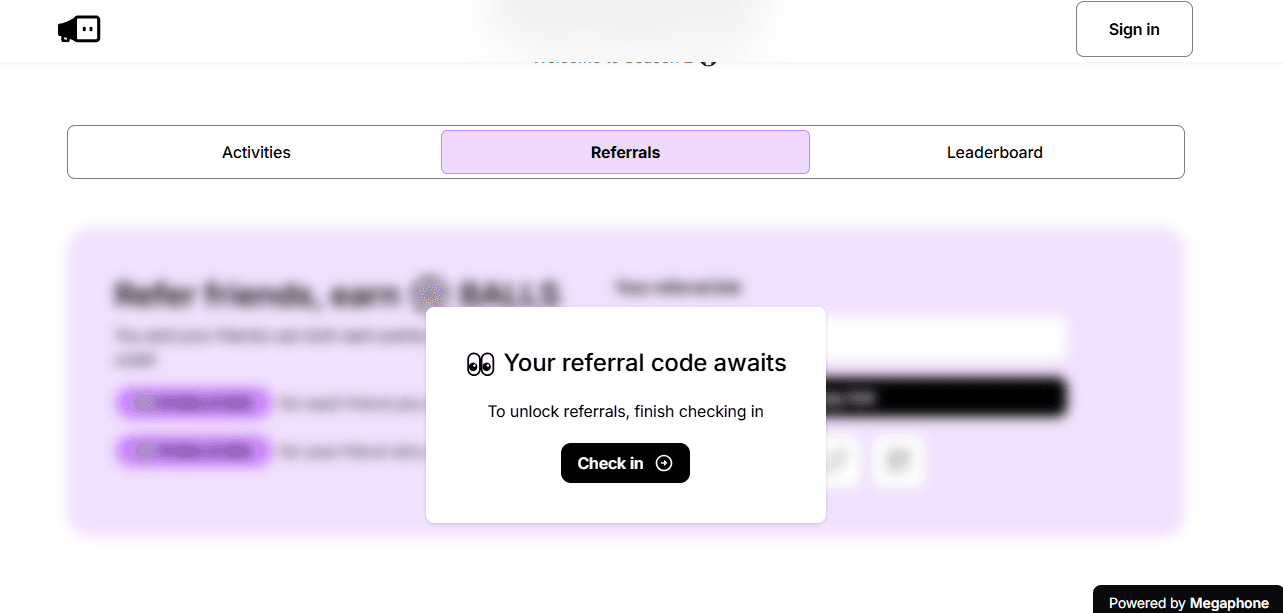
Task: Switch to the Activities tab
Action: (256, 152)
